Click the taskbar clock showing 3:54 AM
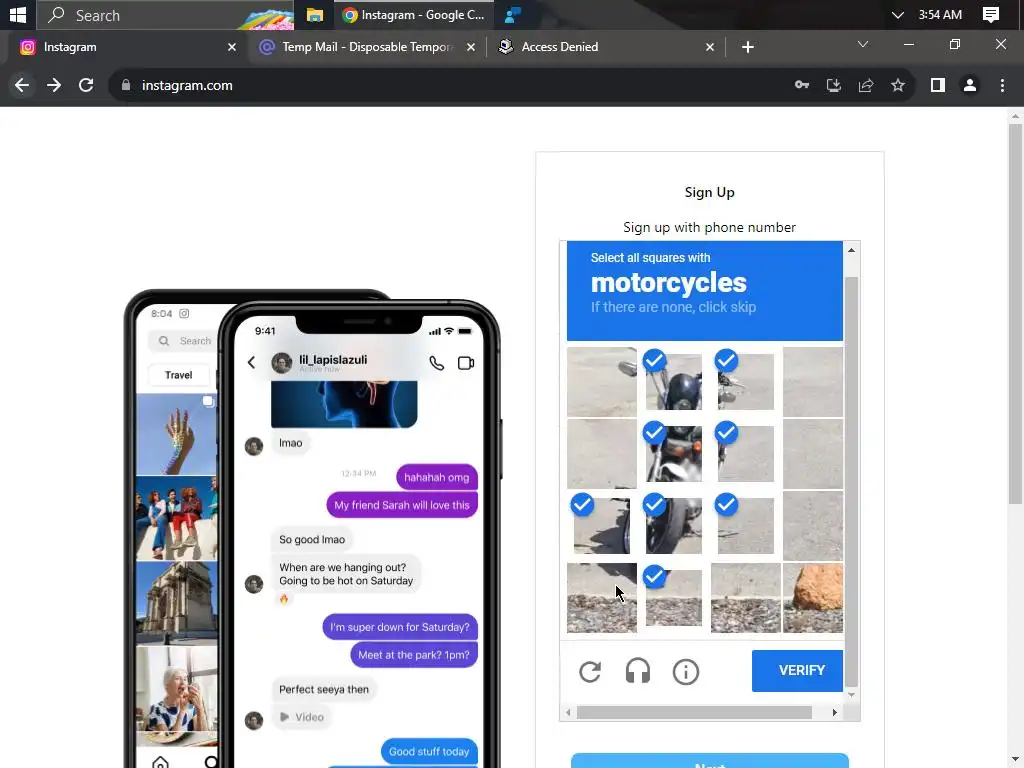Image resolution: width=1024 pixels, height=768 pixels. 940,14
